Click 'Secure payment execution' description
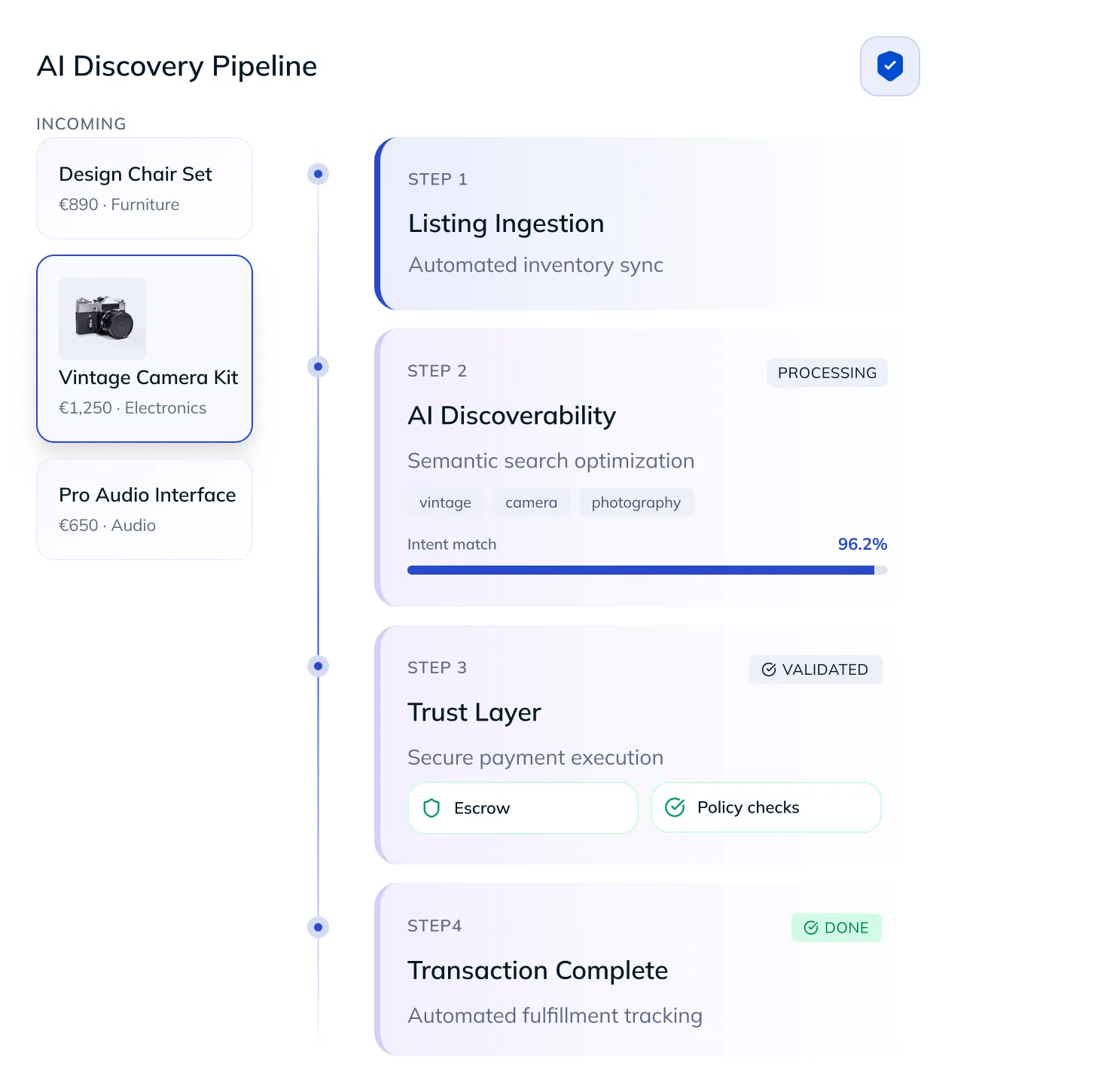This screenshot has height=1092, width=1113. click(535, 758)
